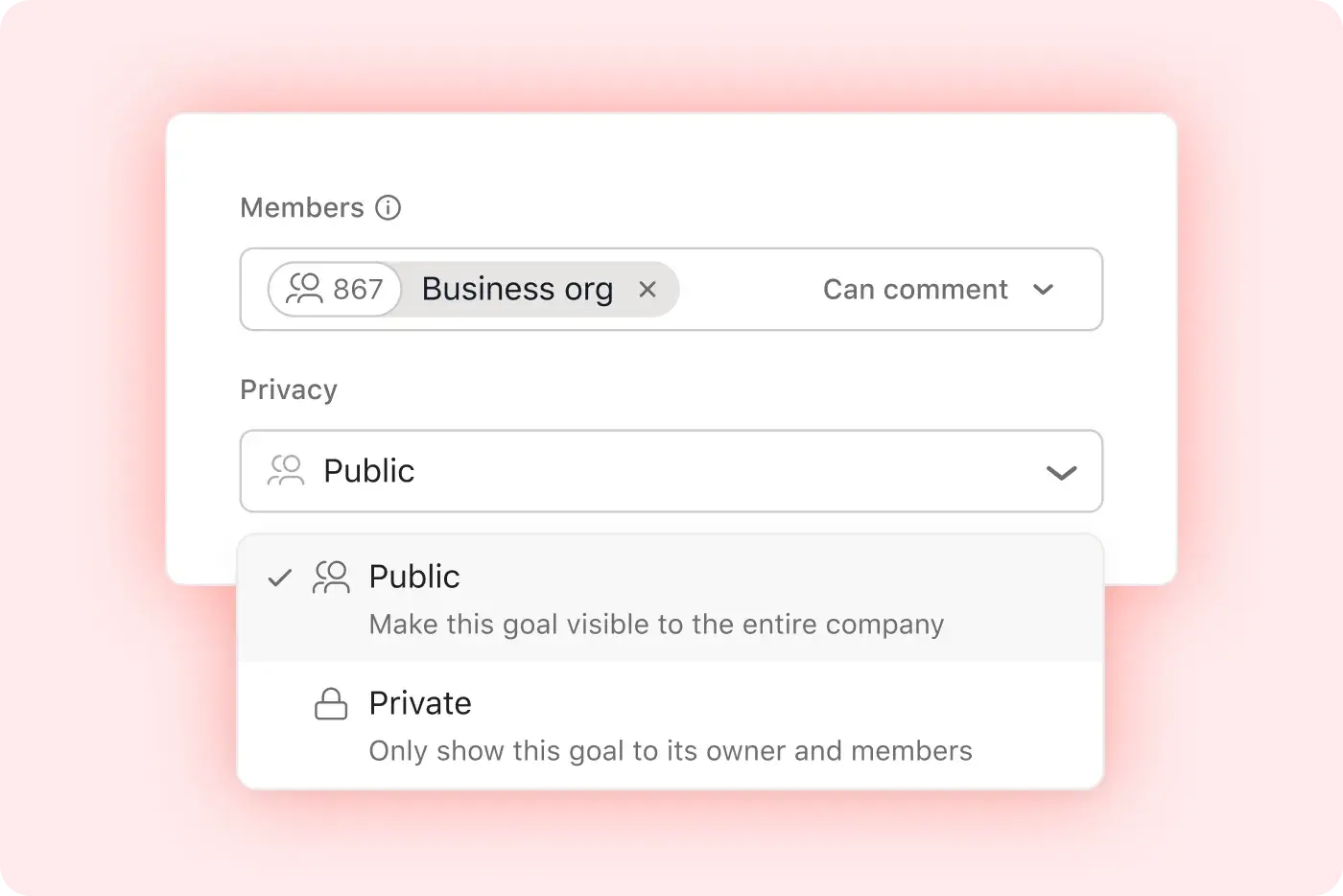This screenshot has height=896, width=1343.
Task: Click the lock icon beside Private option
Action: pos(331,704)
